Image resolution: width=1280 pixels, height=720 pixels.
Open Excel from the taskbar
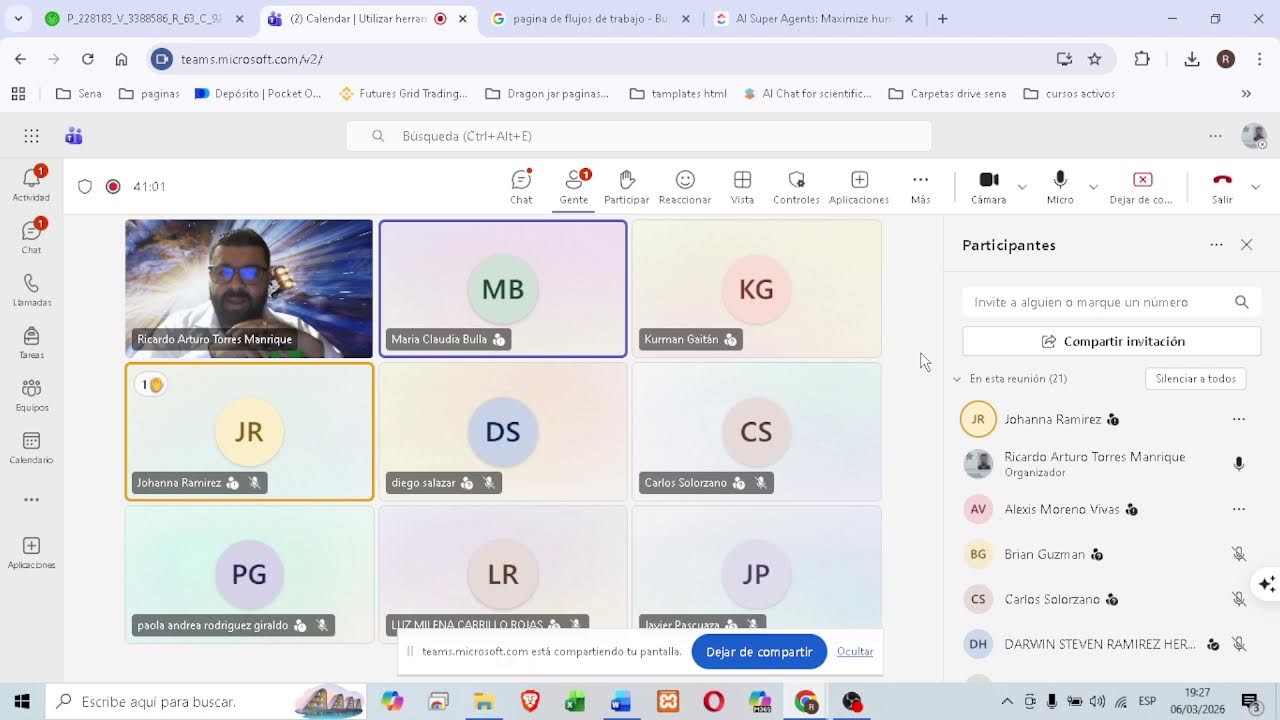tap(575, 702)
